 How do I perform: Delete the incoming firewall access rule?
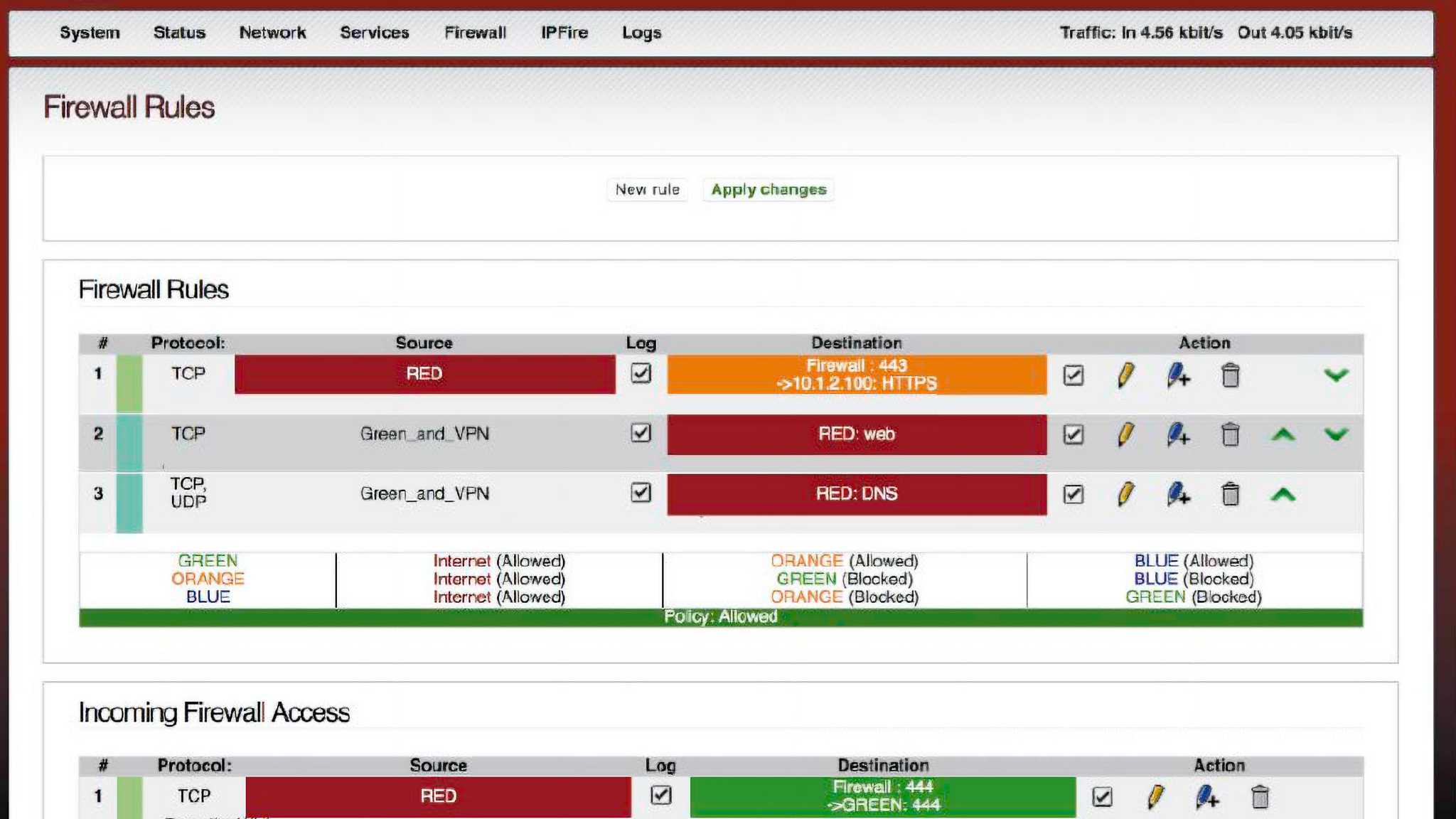[1259, 797]
